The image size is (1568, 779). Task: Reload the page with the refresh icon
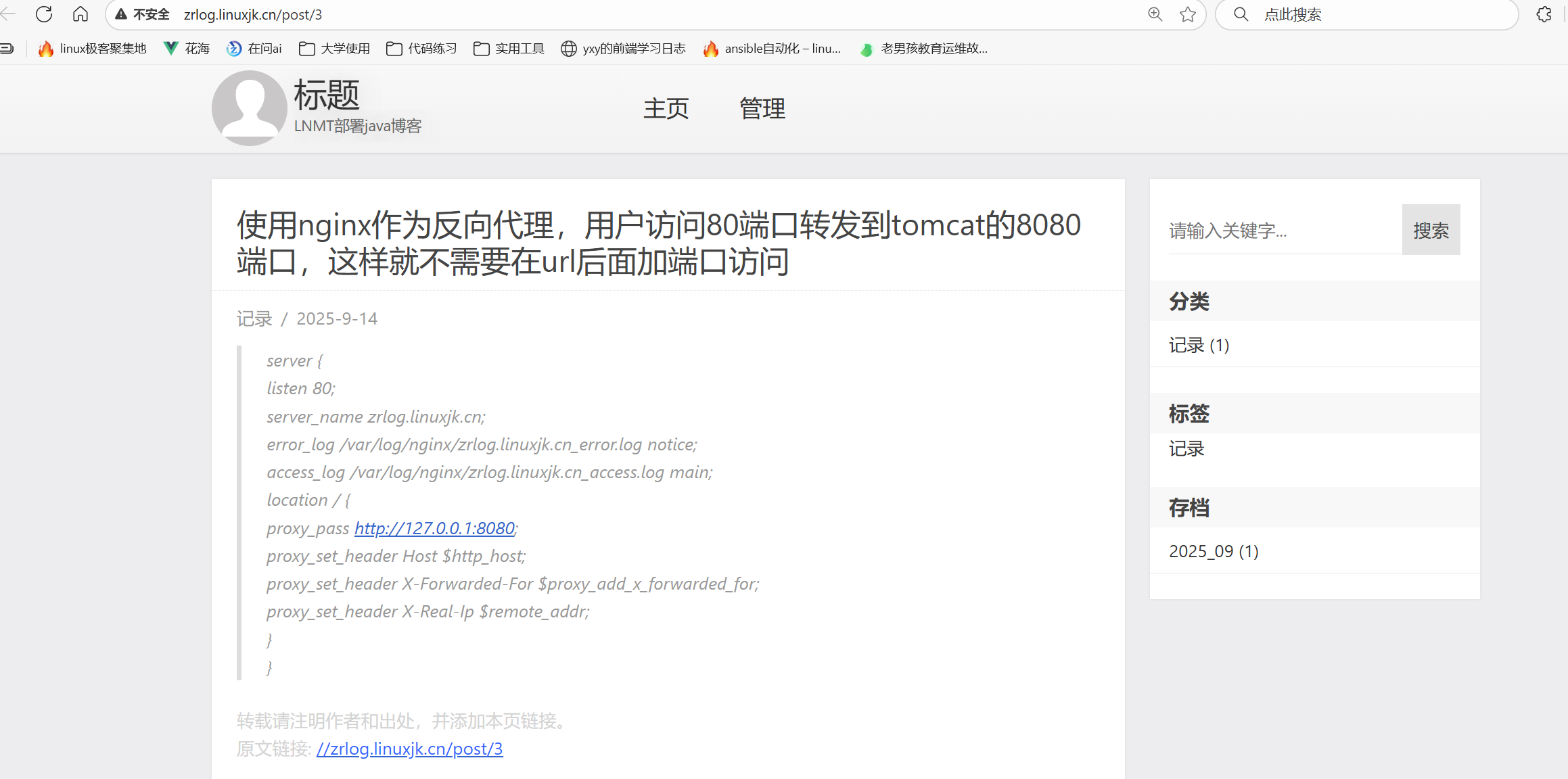44,14
